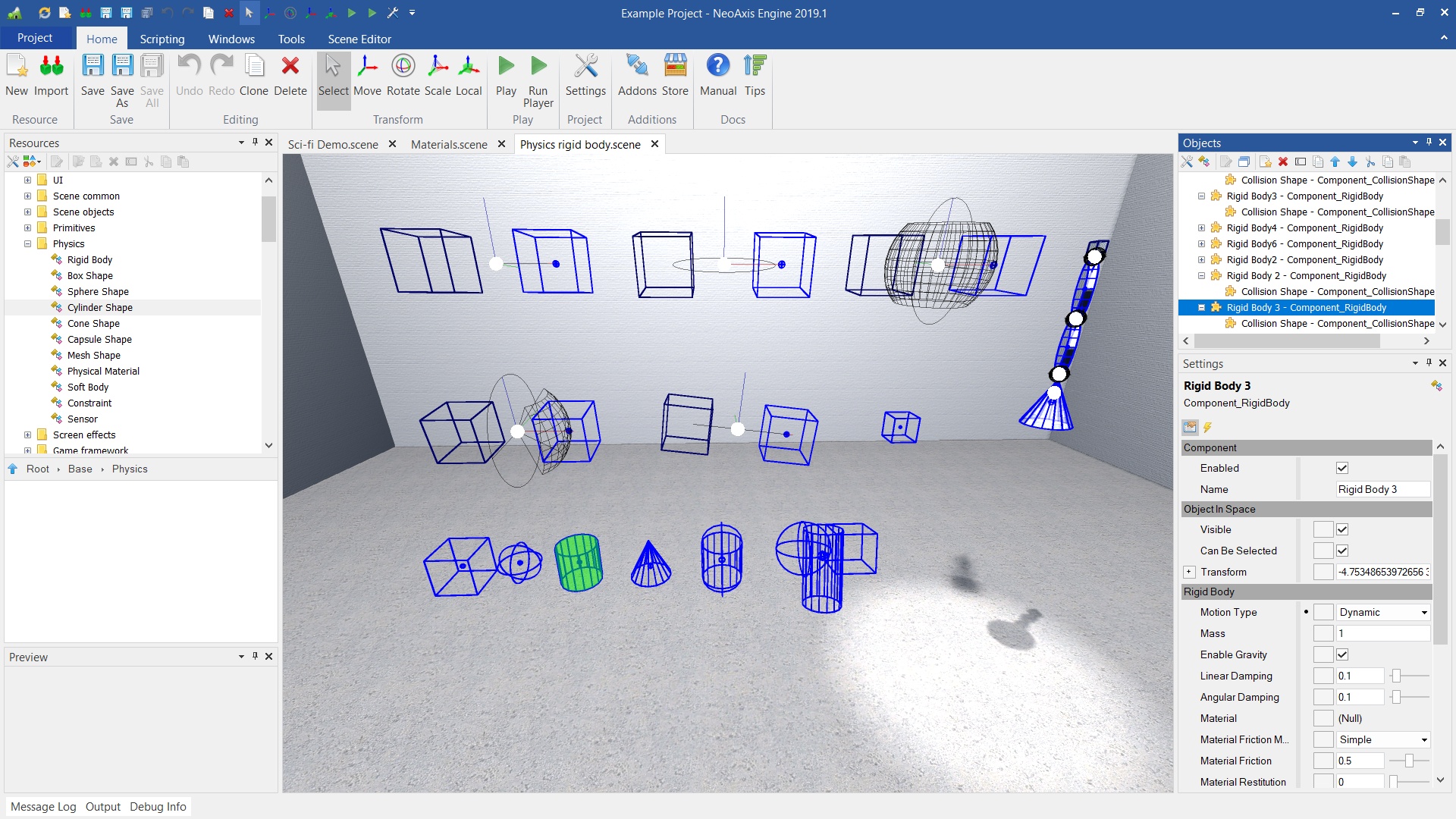Expand the Transform property
This screenshot has width=1456, height=819.
(1189, 572)
